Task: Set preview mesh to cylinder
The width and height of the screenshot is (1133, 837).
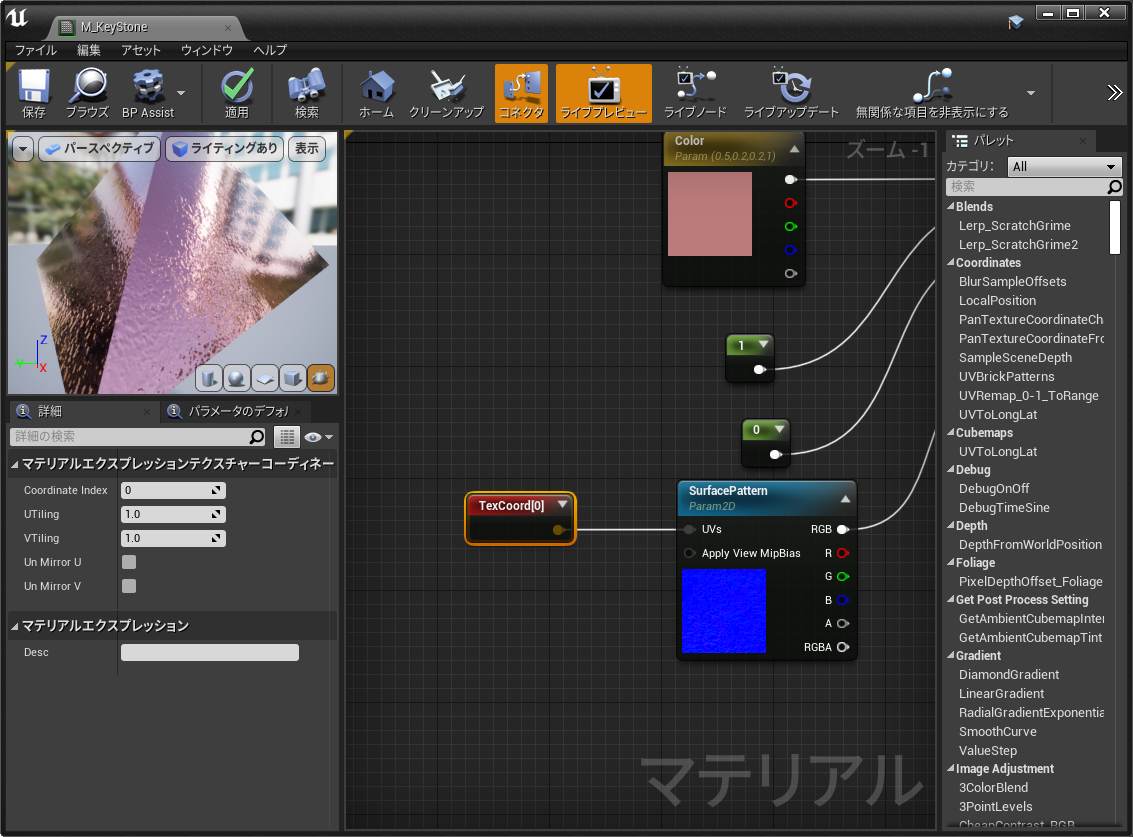Action: coord(209,378)
